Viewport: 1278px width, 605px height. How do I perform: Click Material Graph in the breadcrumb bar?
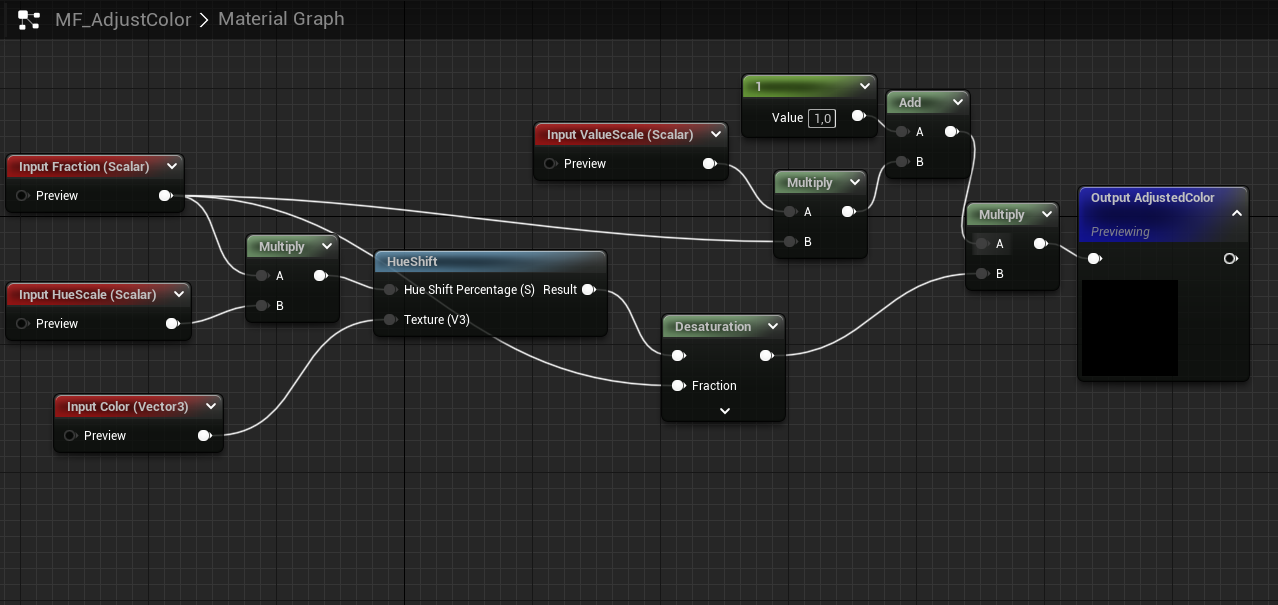[x=280, y=18]
